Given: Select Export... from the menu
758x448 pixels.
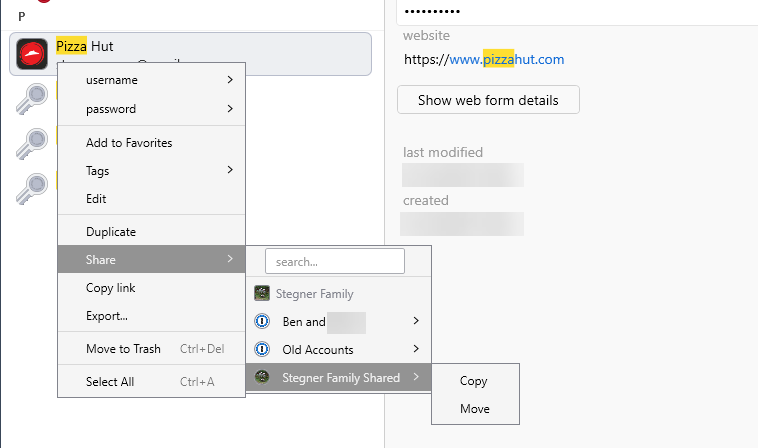Looking at the screenshot, I should coord(151,316).
